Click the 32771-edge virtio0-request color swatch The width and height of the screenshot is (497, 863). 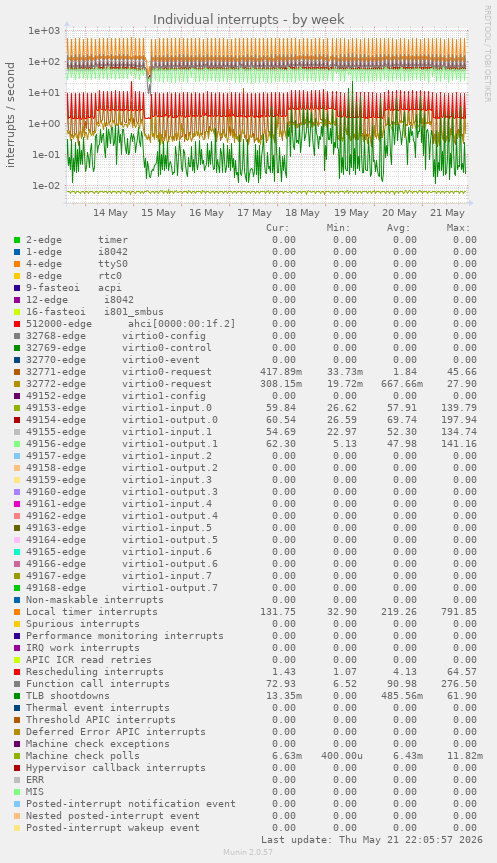pyautogui.click(x=17, y=372)
